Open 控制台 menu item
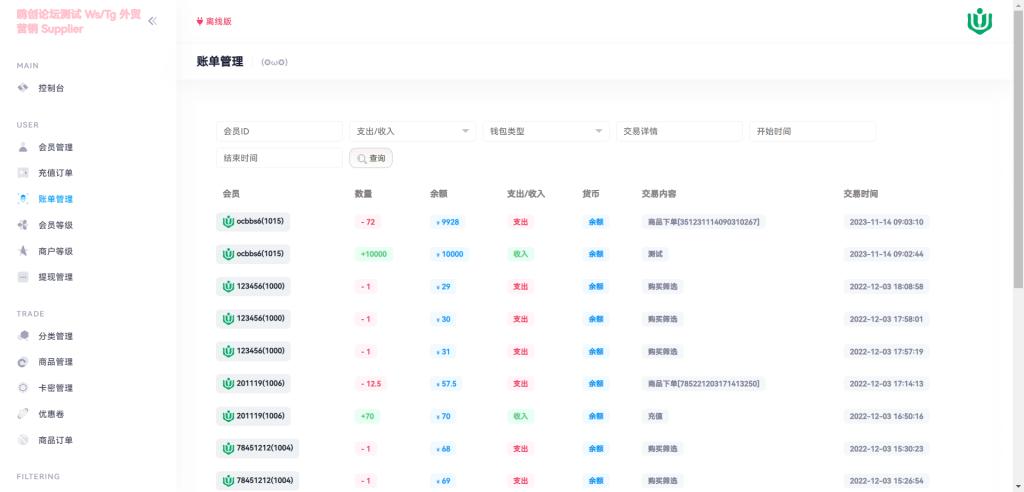The height and width of the screenshot is (492, 1024). pyautogui.click(x=52, y=88)
